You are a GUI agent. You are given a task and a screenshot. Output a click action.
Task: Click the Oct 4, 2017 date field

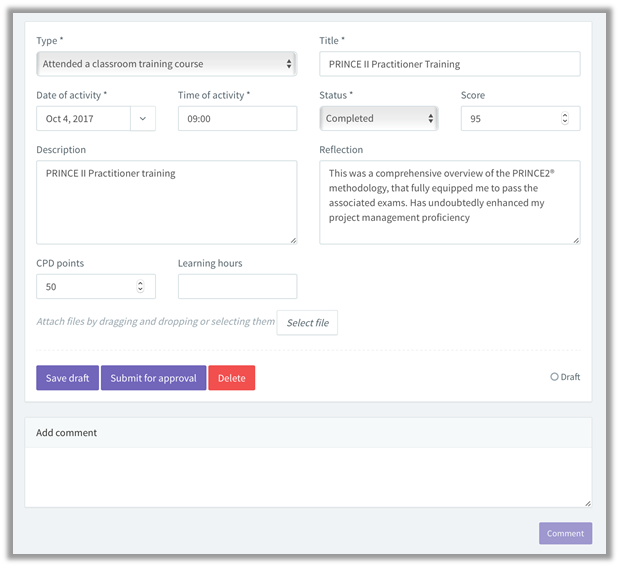point(83,118)
